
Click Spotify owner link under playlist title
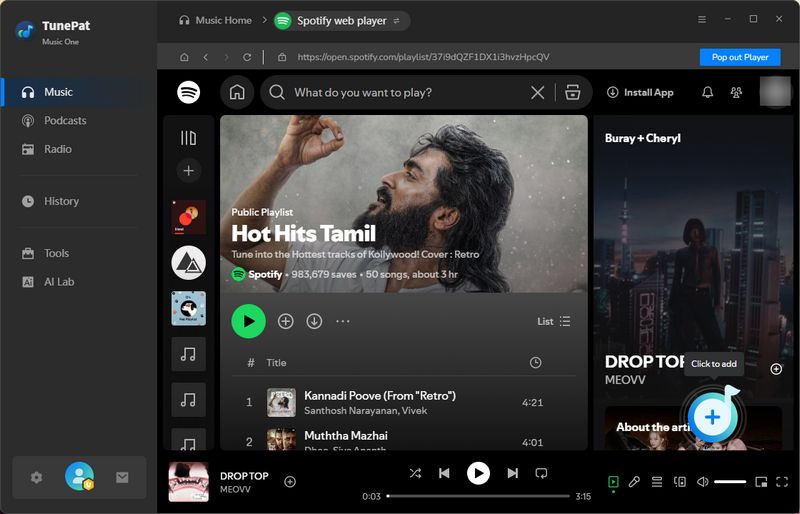pos(265,275)
